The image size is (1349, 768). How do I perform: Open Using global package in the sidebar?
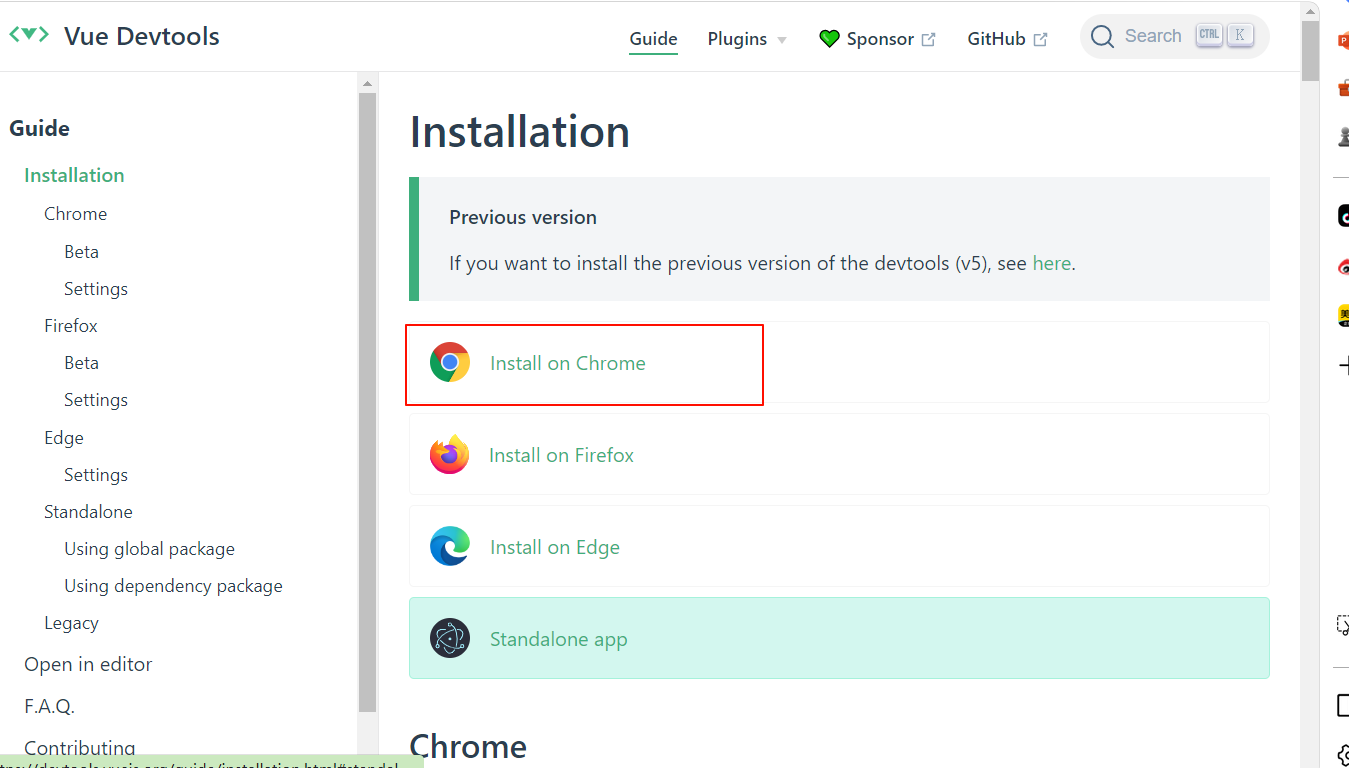click(149, 549)
